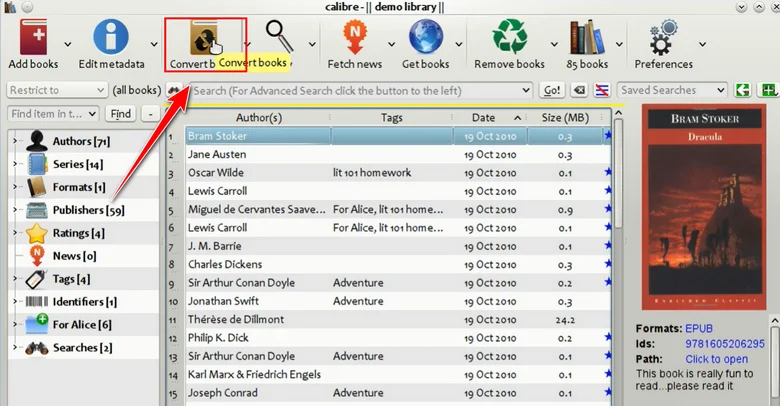The width and height of the screenshot is (780, 406).
Task: Select the Formats category icon
Action: [37, 187]
